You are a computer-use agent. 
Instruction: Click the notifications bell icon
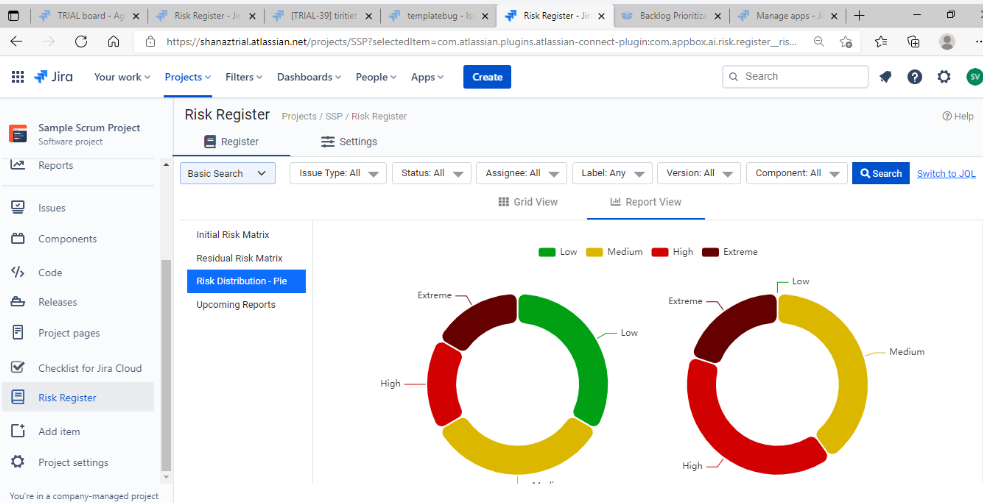[885, 77]
